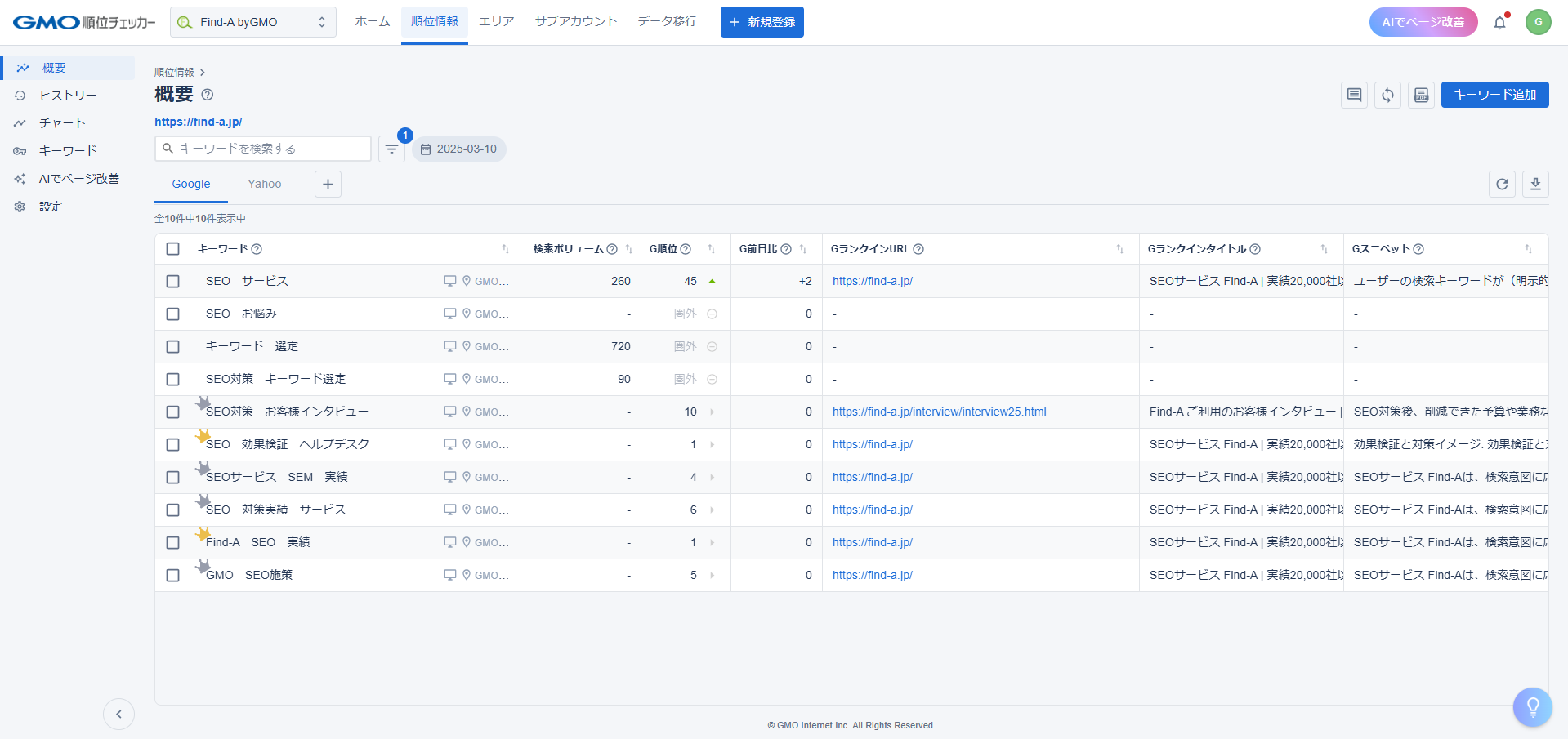The height and width of the screenshot is (739, 1568).
Task: Switch to the Google tab
Action: pos(191,184)
